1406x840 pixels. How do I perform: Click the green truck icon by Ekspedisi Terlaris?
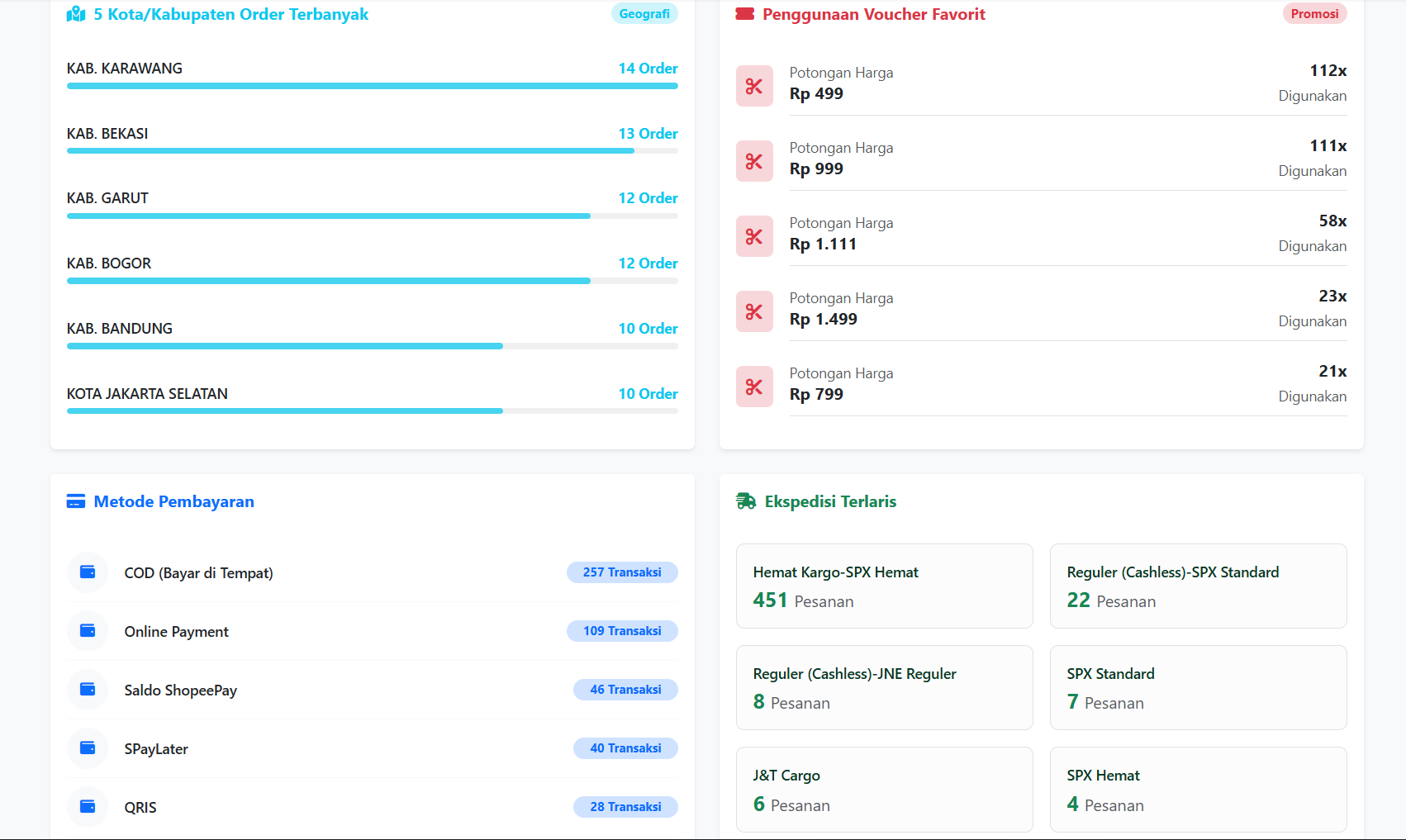(746, 501)
